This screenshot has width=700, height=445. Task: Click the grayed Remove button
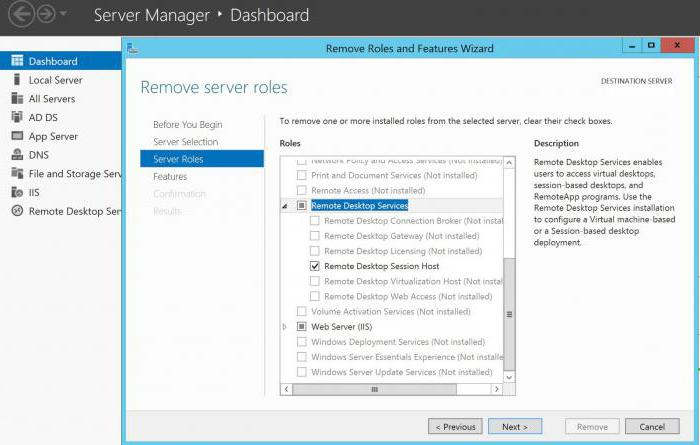[592, 426]
